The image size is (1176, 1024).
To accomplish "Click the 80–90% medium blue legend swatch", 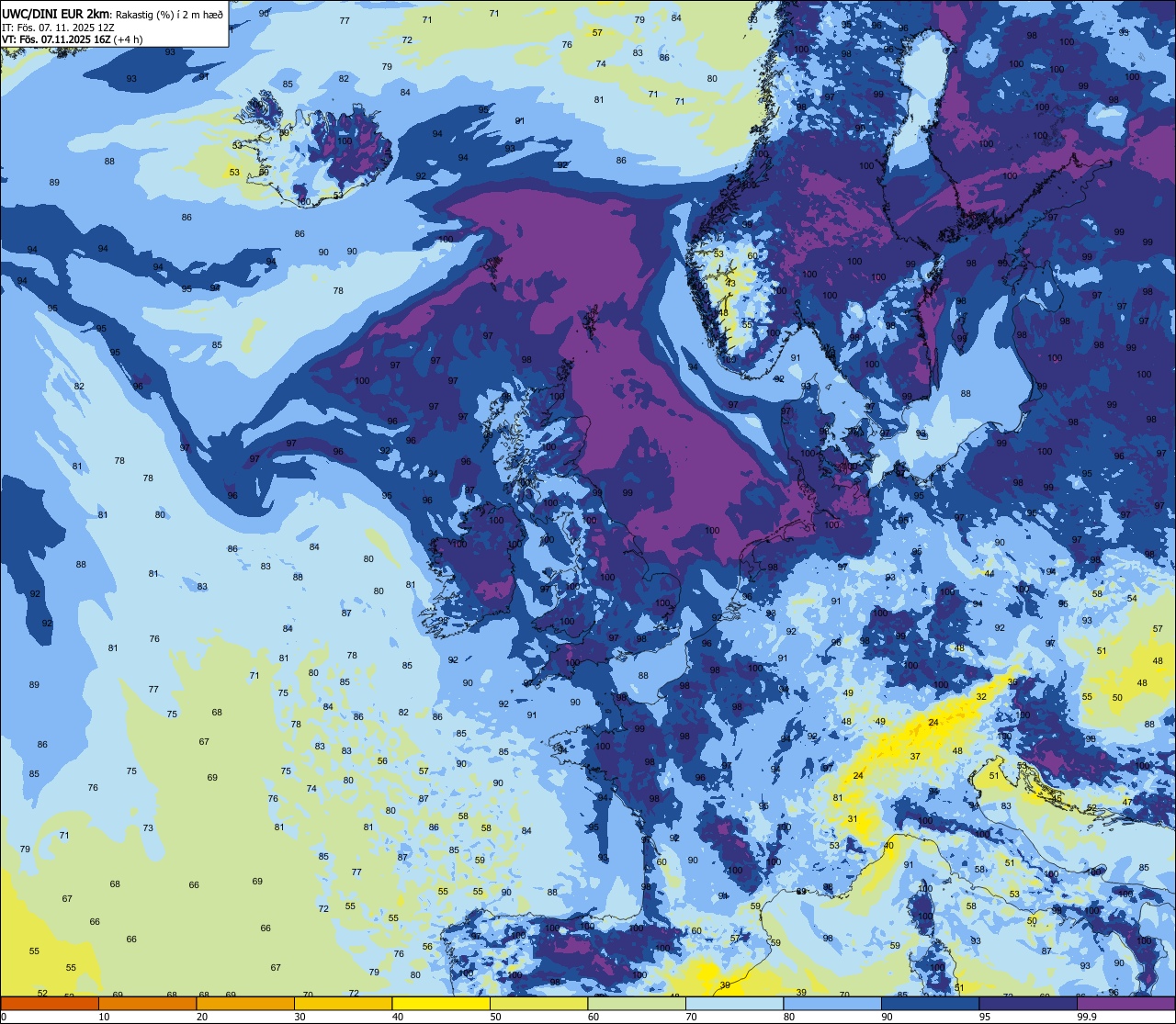I will tap(832, 1004).
